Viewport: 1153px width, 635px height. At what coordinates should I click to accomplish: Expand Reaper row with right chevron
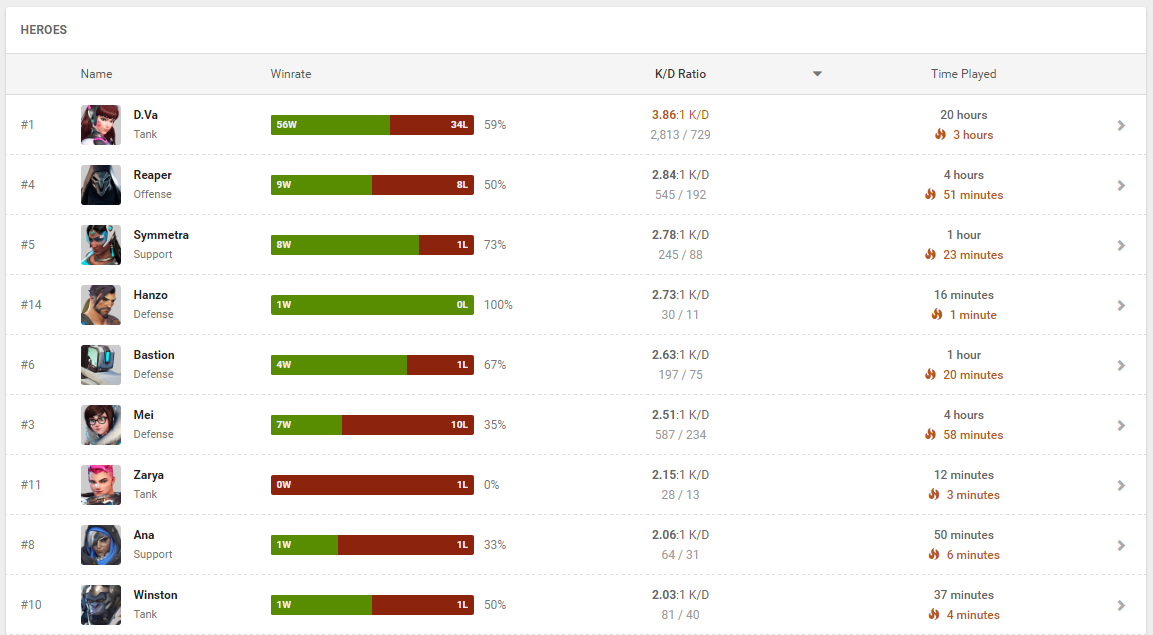point(1121,186)
